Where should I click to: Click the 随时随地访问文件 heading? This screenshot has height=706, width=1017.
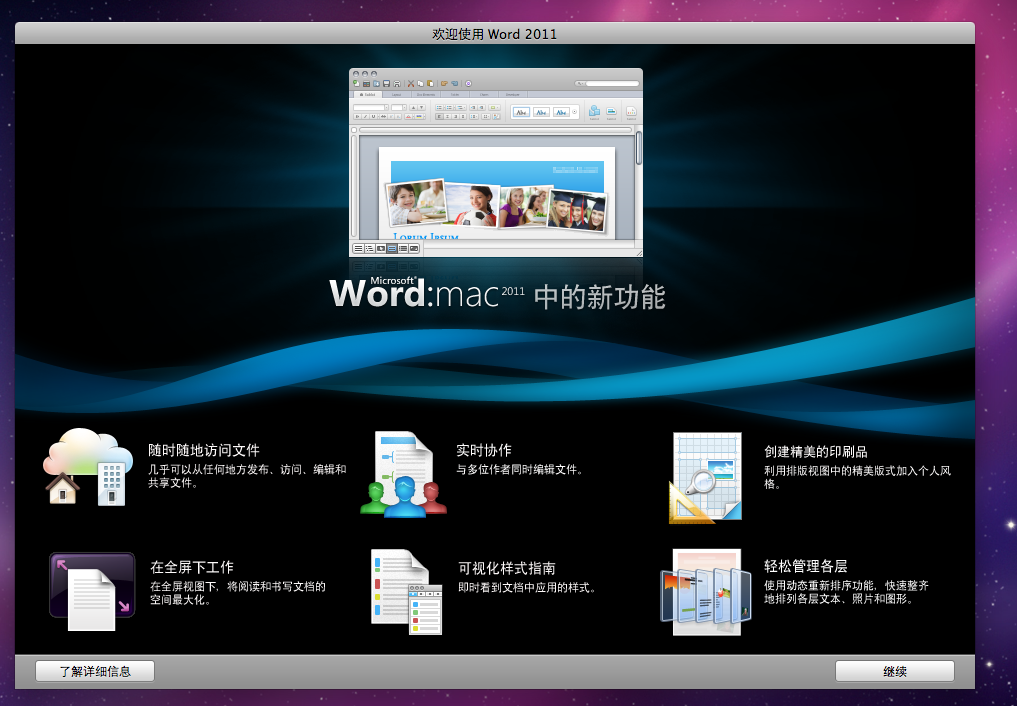(204, 450)
